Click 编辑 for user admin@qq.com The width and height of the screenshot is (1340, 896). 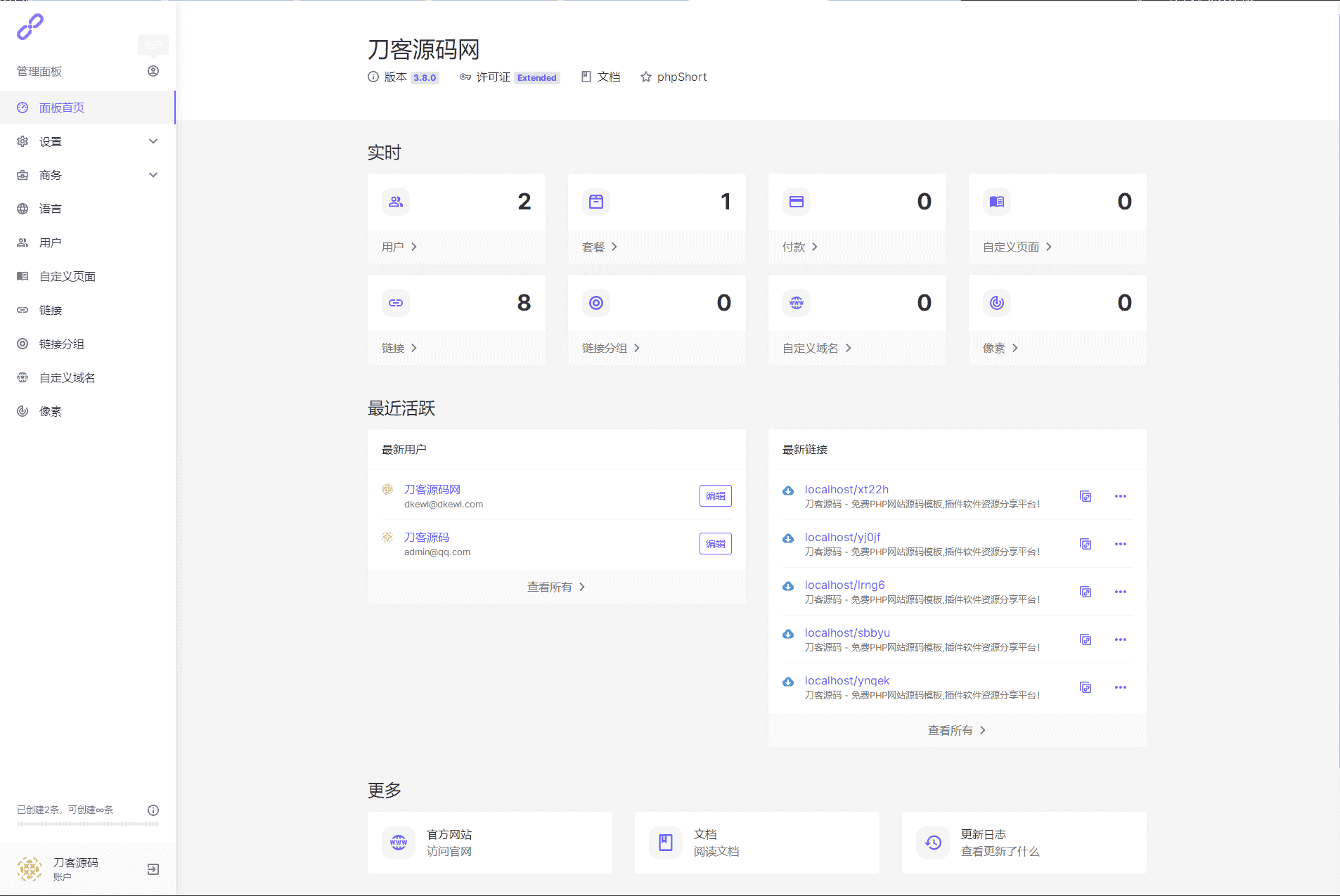715,544
